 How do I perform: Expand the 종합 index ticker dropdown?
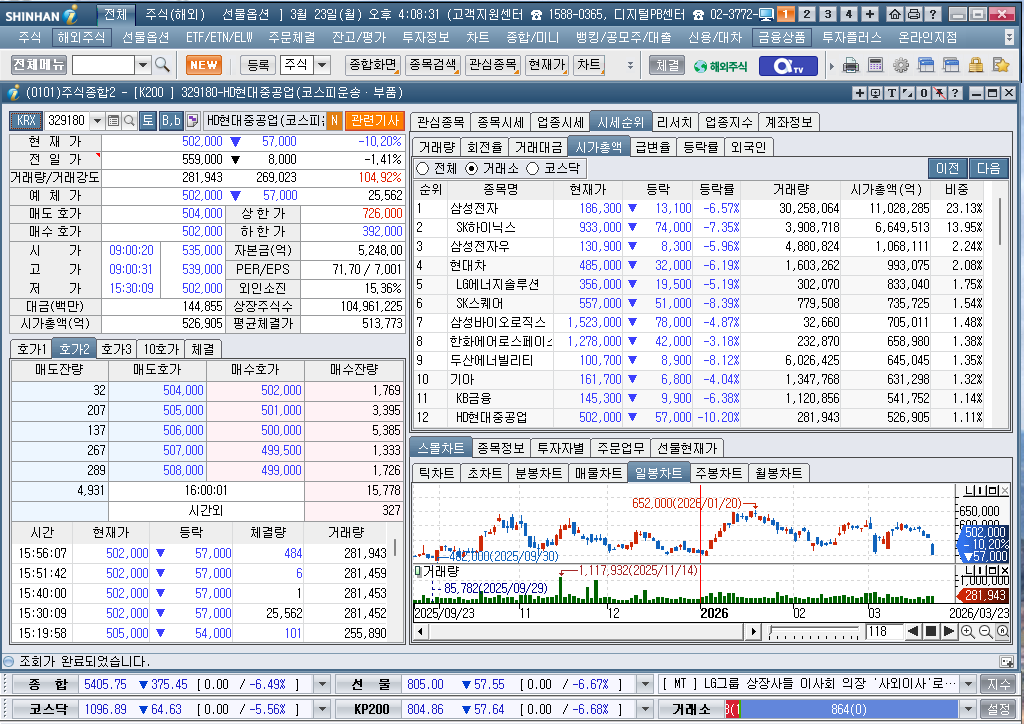point(322,684)
